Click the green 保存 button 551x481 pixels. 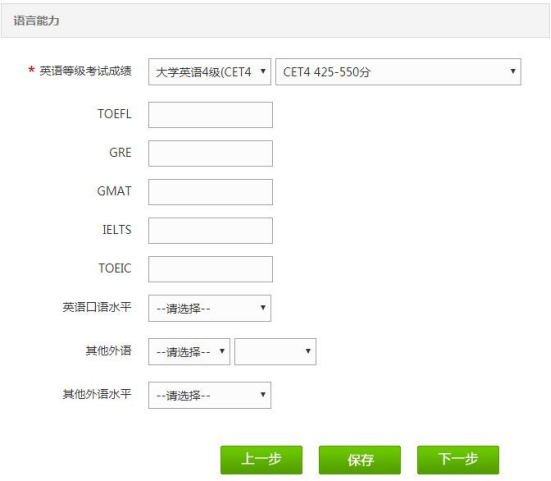(x=359, y=460)
